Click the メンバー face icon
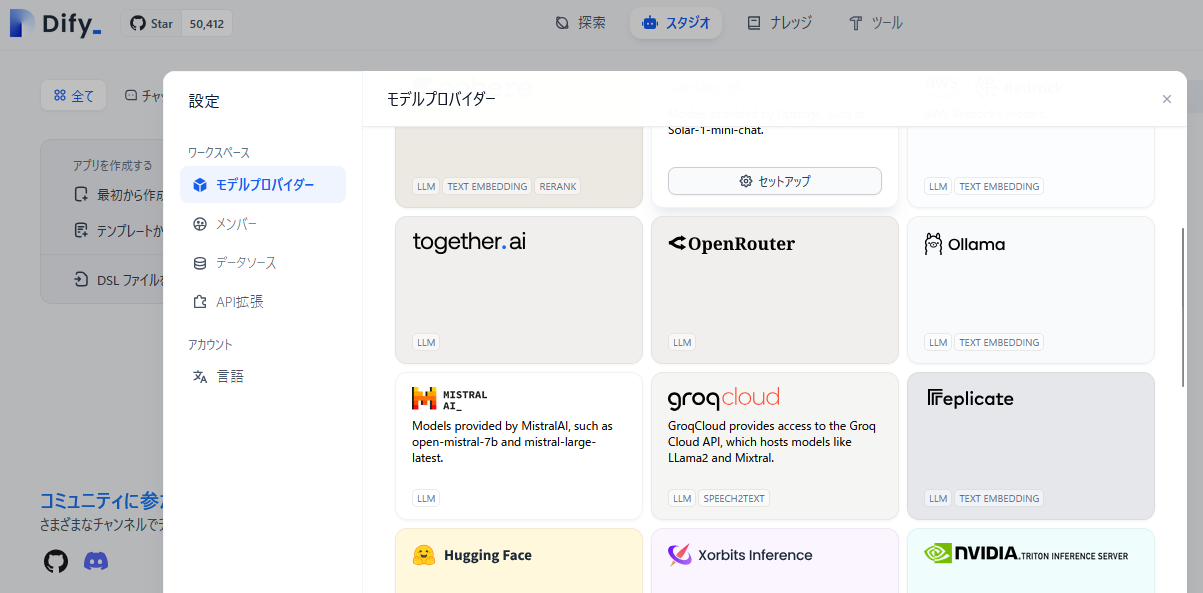Screen dimensions: 1203x593 [200, 224]
